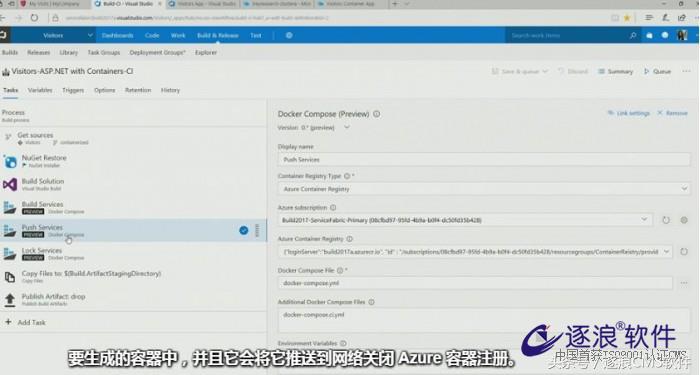Viewport: 700px width, 375px height.
Task: Switch to the Retention tab
Action: point(138,90)
